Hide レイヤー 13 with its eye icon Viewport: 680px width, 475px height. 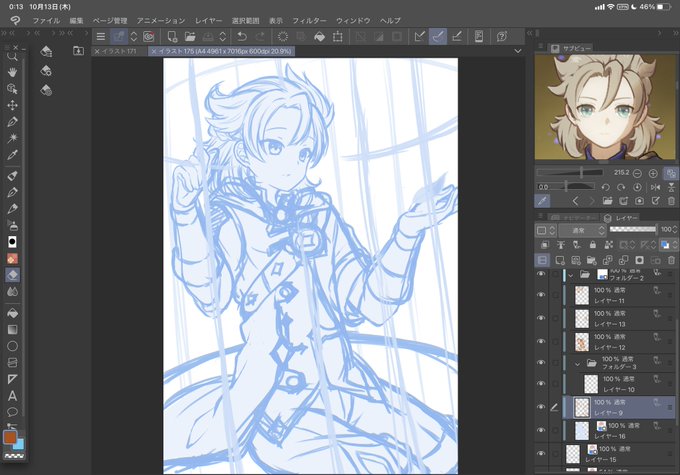[x=541, y=318]
